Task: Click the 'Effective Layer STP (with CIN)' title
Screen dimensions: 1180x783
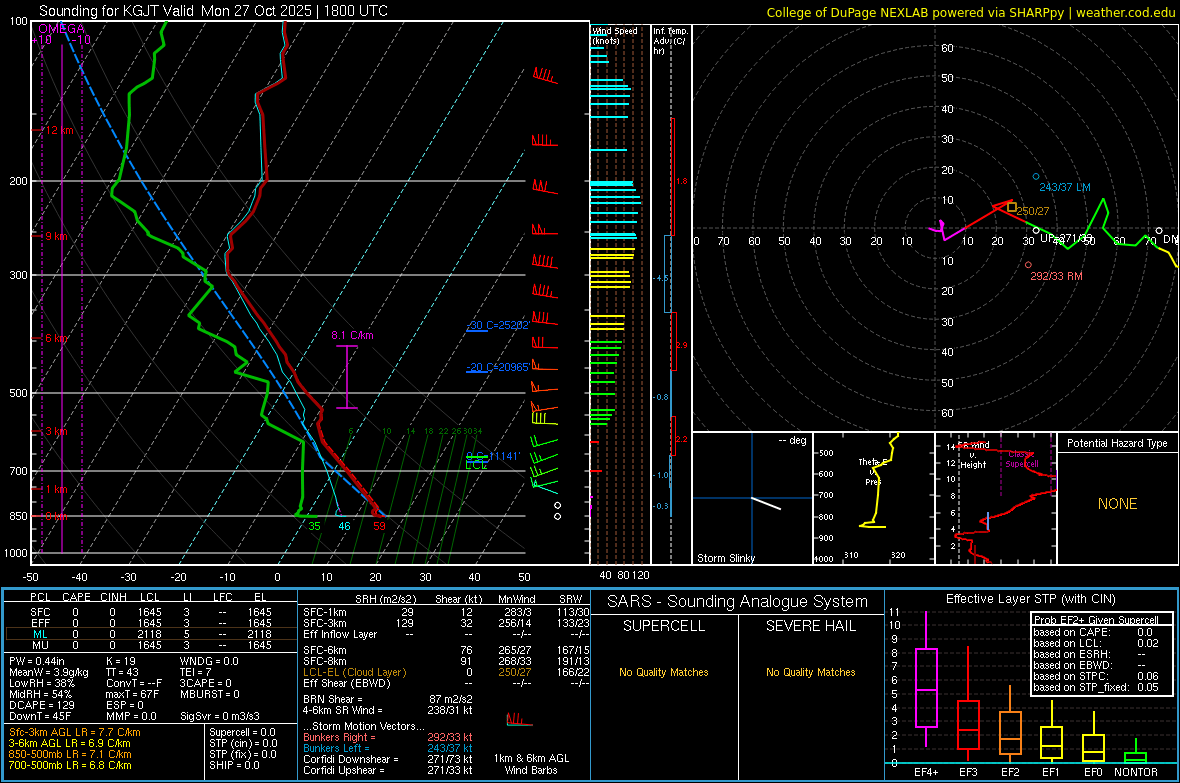Action: click(x=1030, y=599)
